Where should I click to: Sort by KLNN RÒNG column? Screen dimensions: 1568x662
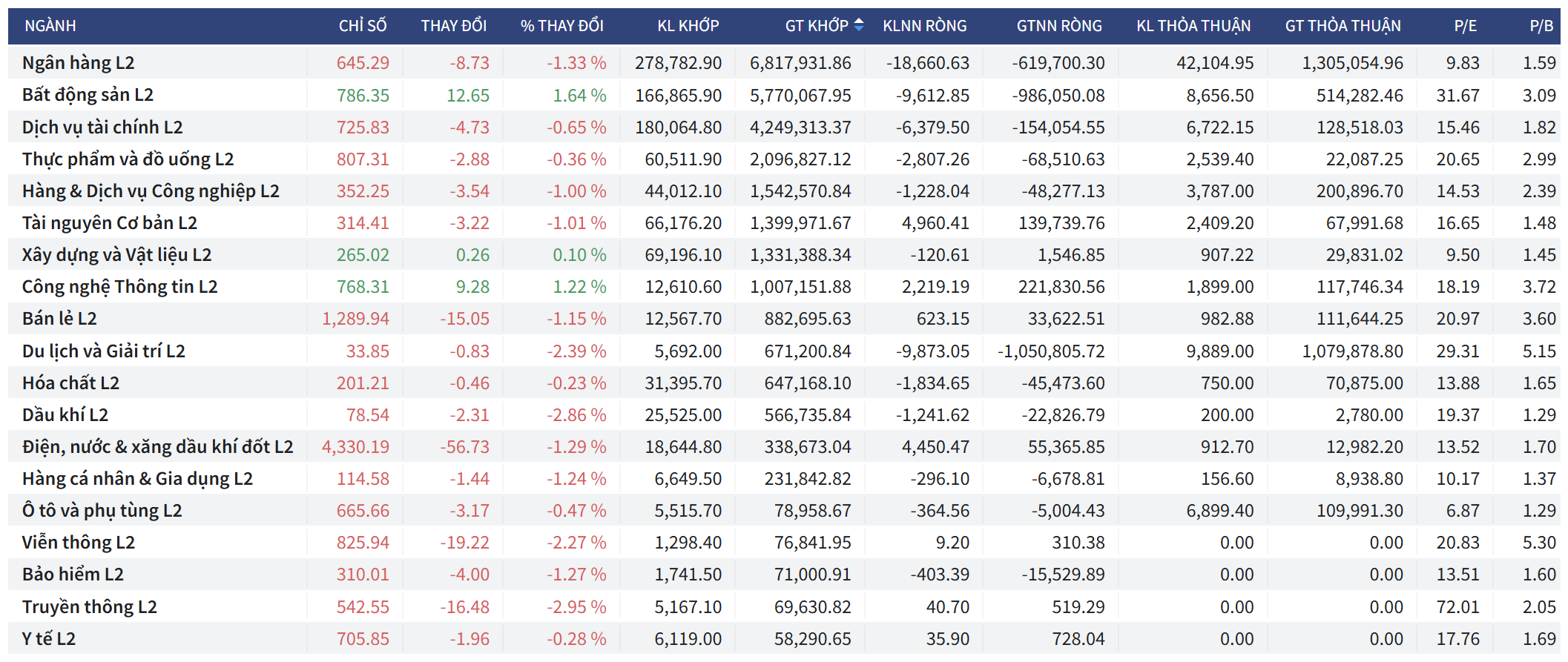pyautogui.click(x=924, y=26)
